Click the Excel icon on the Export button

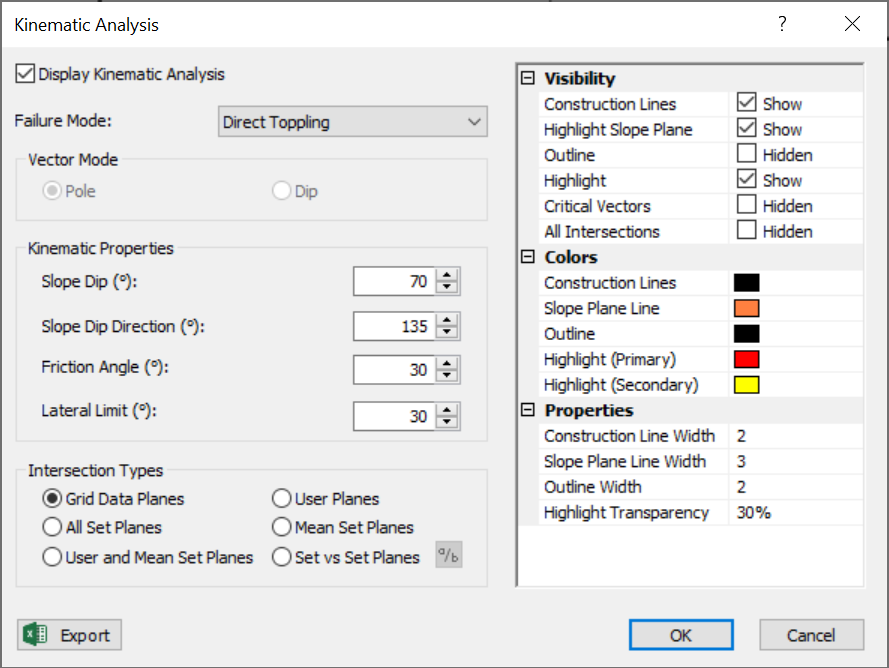click(34, 634)
